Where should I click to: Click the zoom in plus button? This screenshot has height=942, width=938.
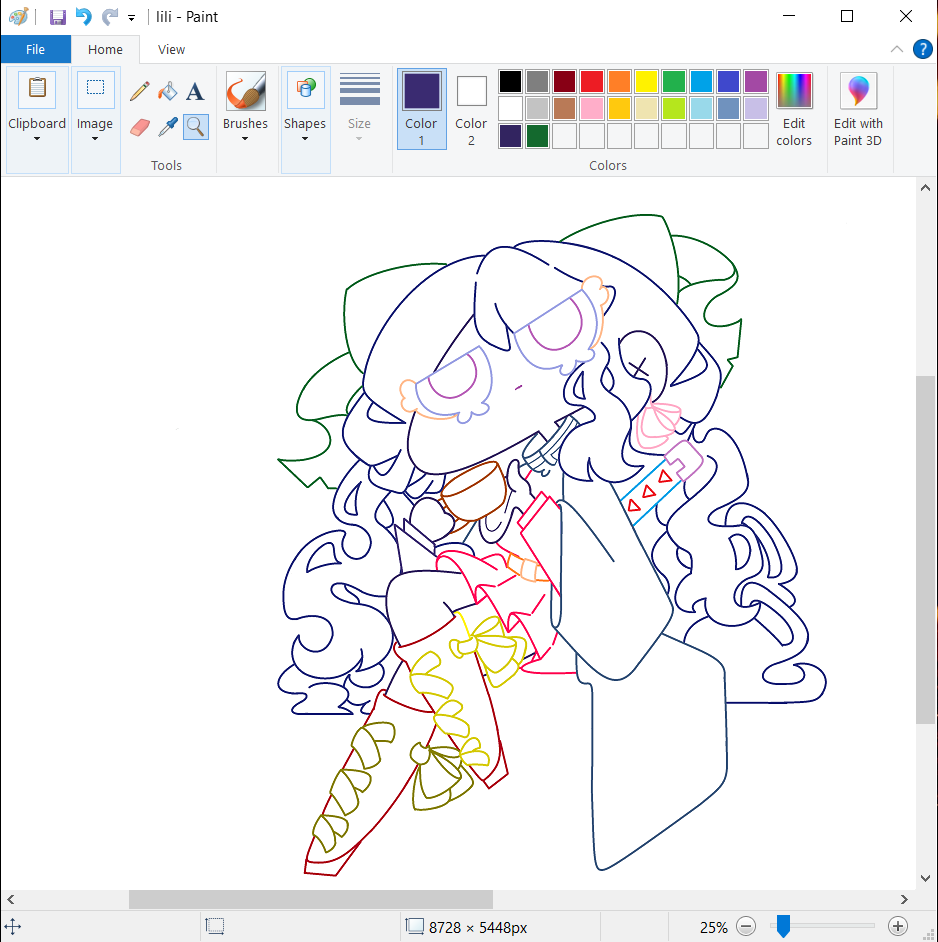(x=898, y=926)
